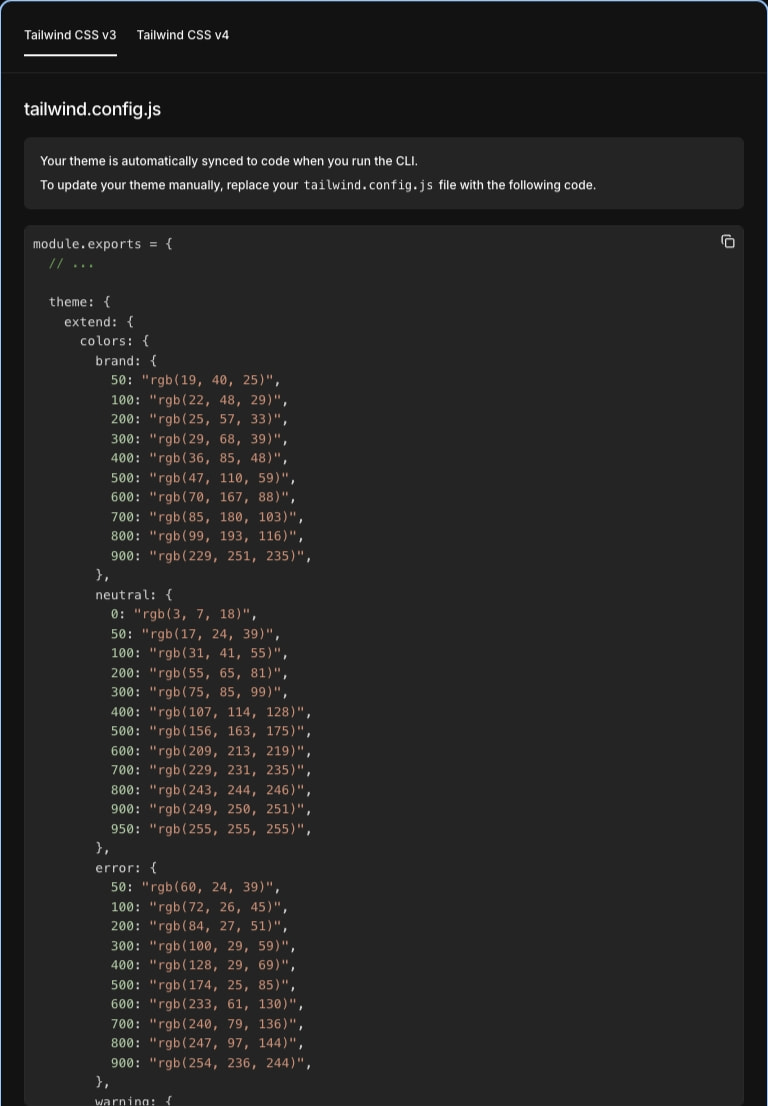Click the neutral 700 value rgb(229, 231, 235)
The image size is (768, 1106).
point(226,770)
